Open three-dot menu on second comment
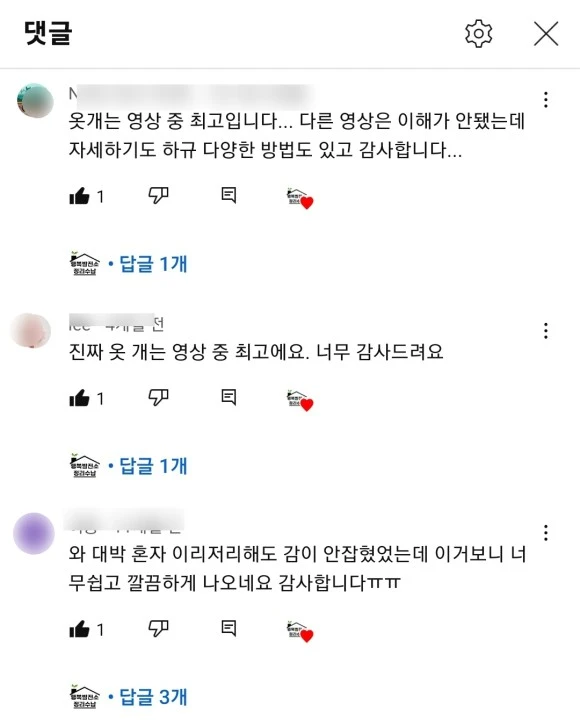Screen dimensions: 580x726 (x=546, y=331)
